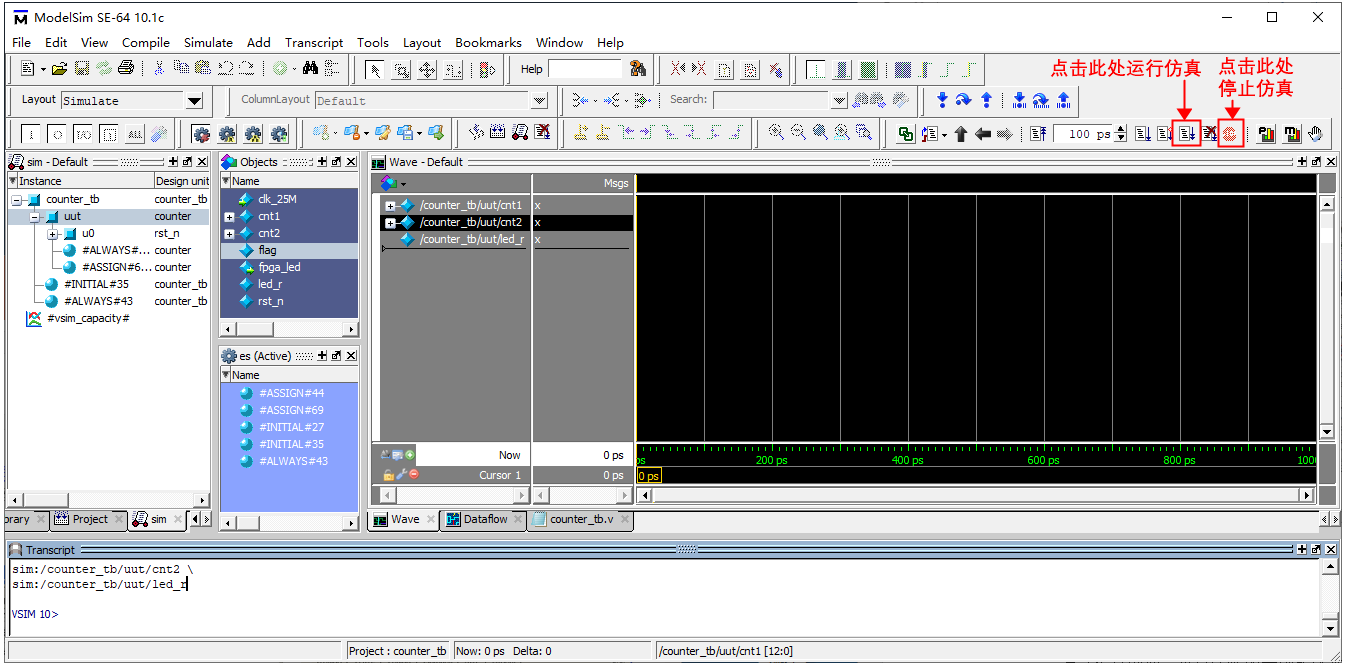Collapse the uut instance tree node
This screenshot has height=666, width=1346.
(35, 217)
